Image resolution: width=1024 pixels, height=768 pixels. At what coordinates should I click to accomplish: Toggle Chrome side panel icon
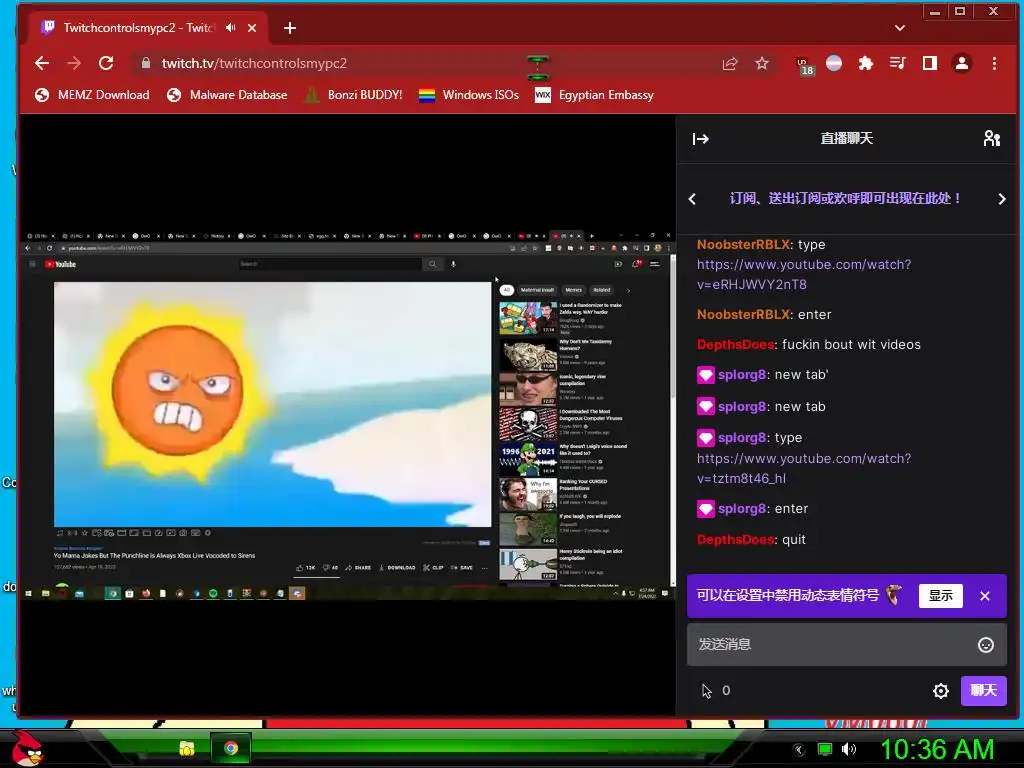[x=929, y=63]
